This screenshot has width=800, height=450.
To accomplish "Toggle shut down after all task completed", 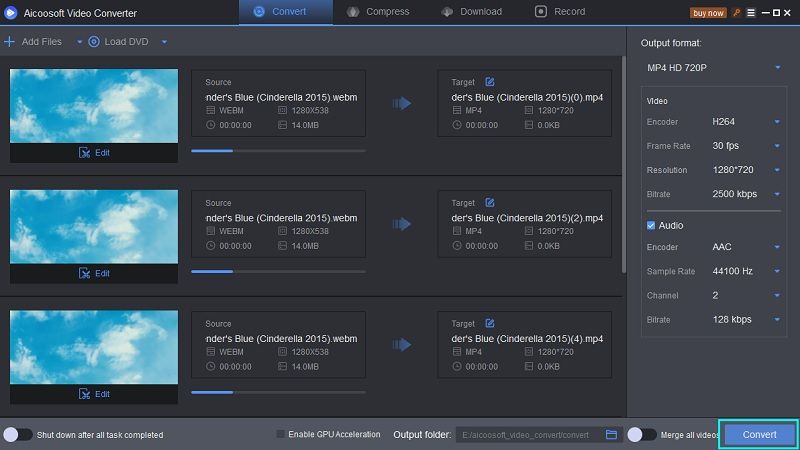I will pyautogui.click(x=18, y=435).
